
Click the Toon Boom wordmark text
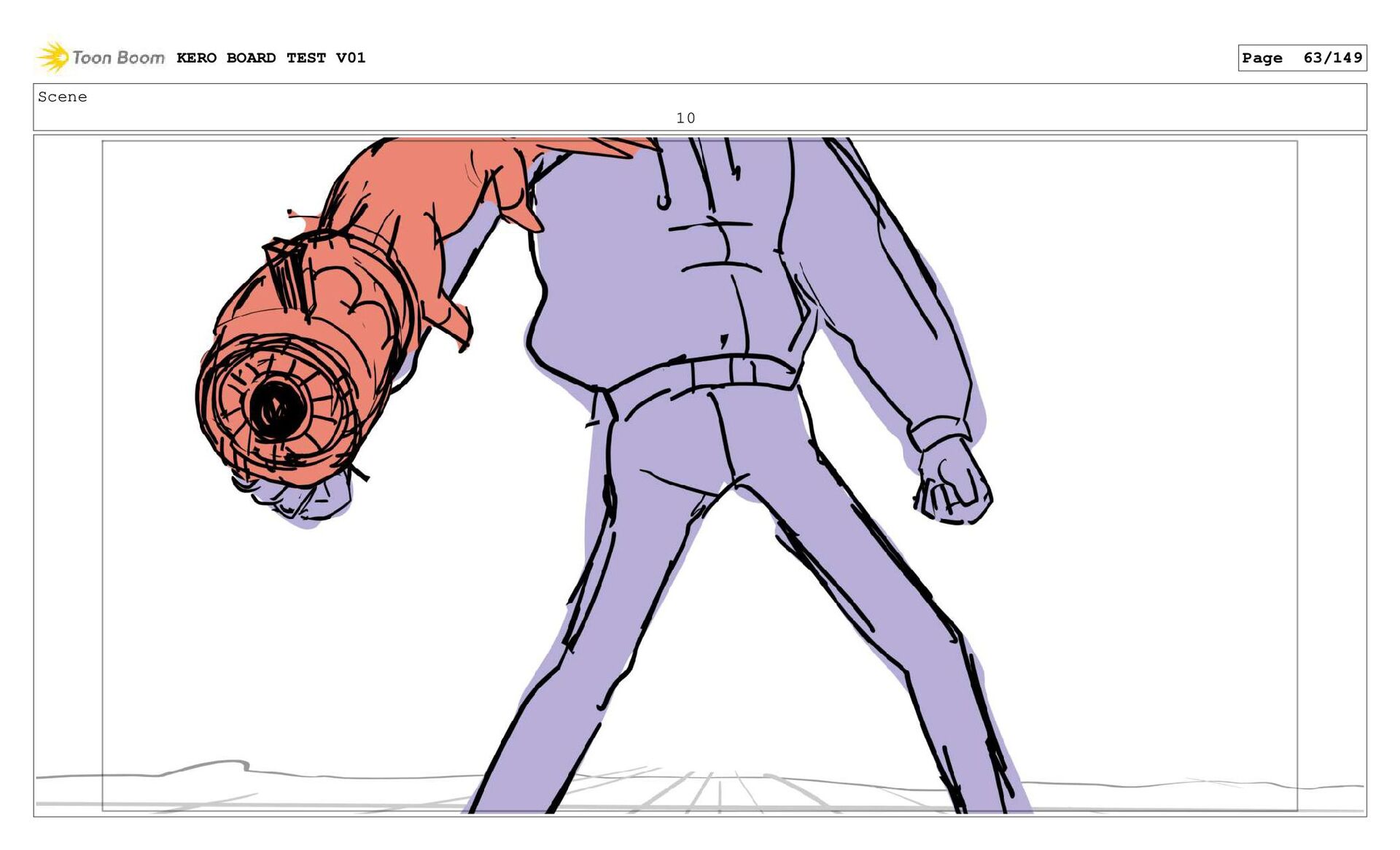tap(118, 58)
